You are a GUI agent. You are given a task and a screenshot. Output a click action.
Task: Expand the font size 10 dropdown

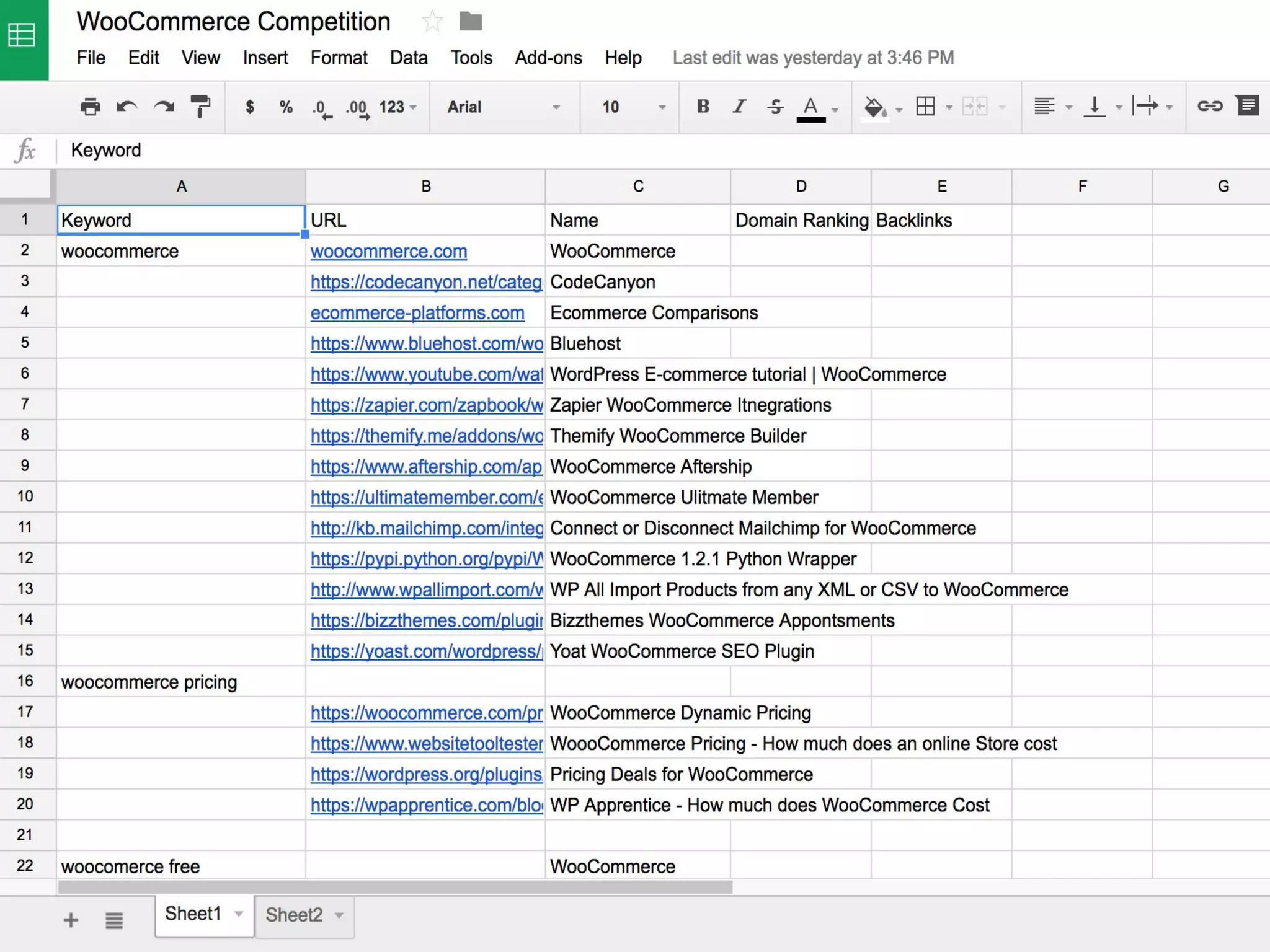click(633, 107)
